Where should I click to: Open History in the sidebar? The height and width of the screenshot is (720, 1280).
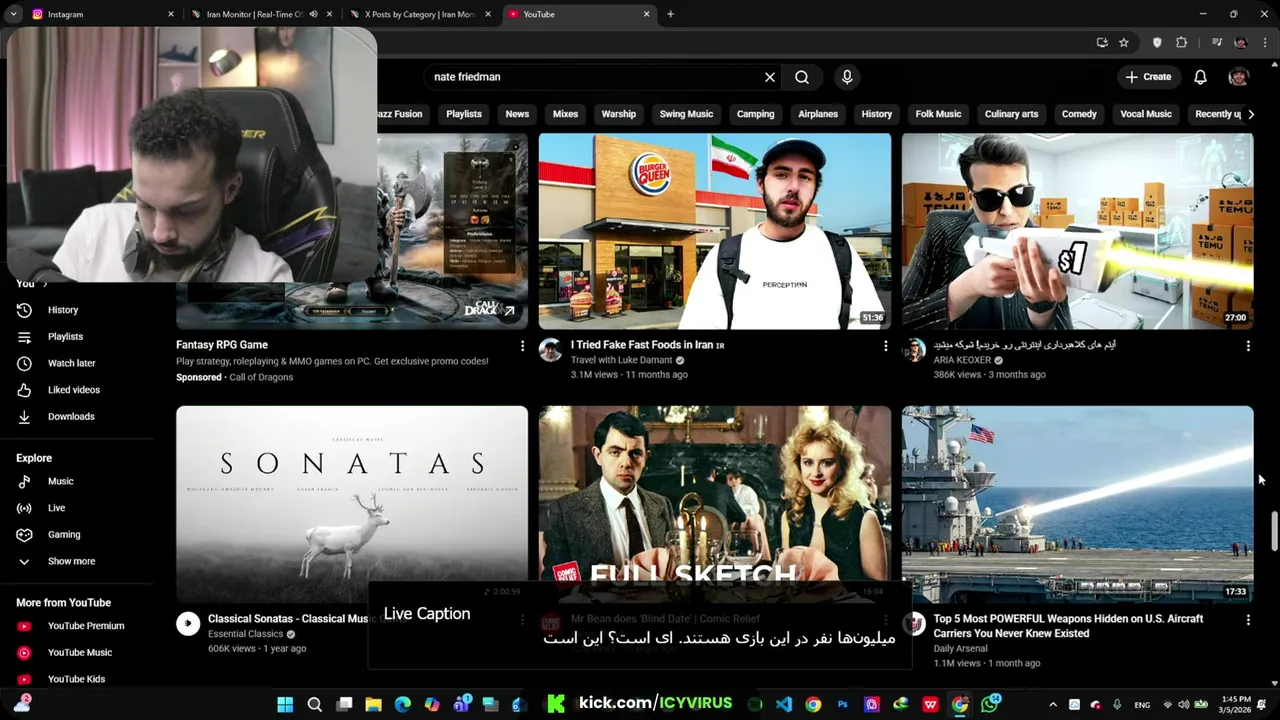(62, 310)
